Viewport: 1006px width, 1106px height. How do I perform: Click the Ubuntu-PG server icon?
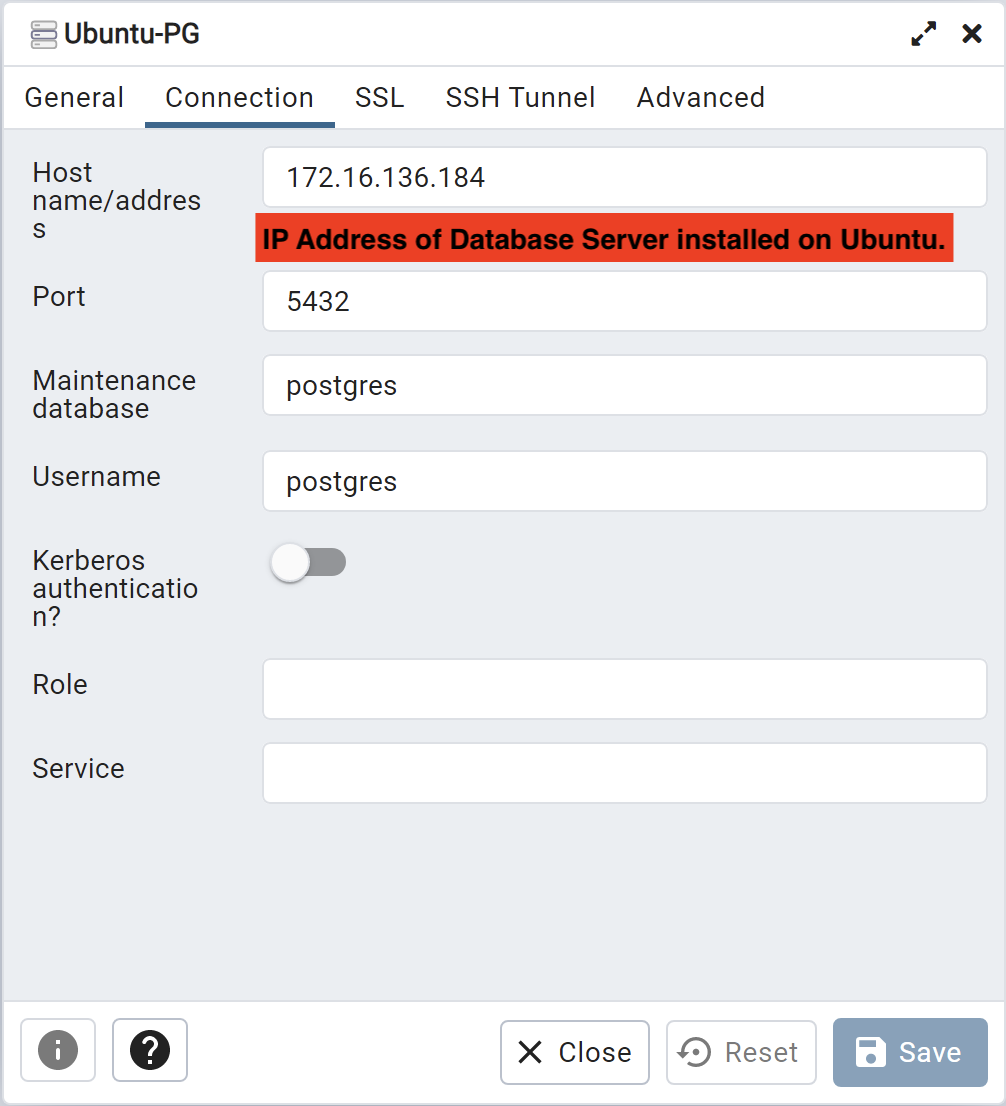point(44,35)
